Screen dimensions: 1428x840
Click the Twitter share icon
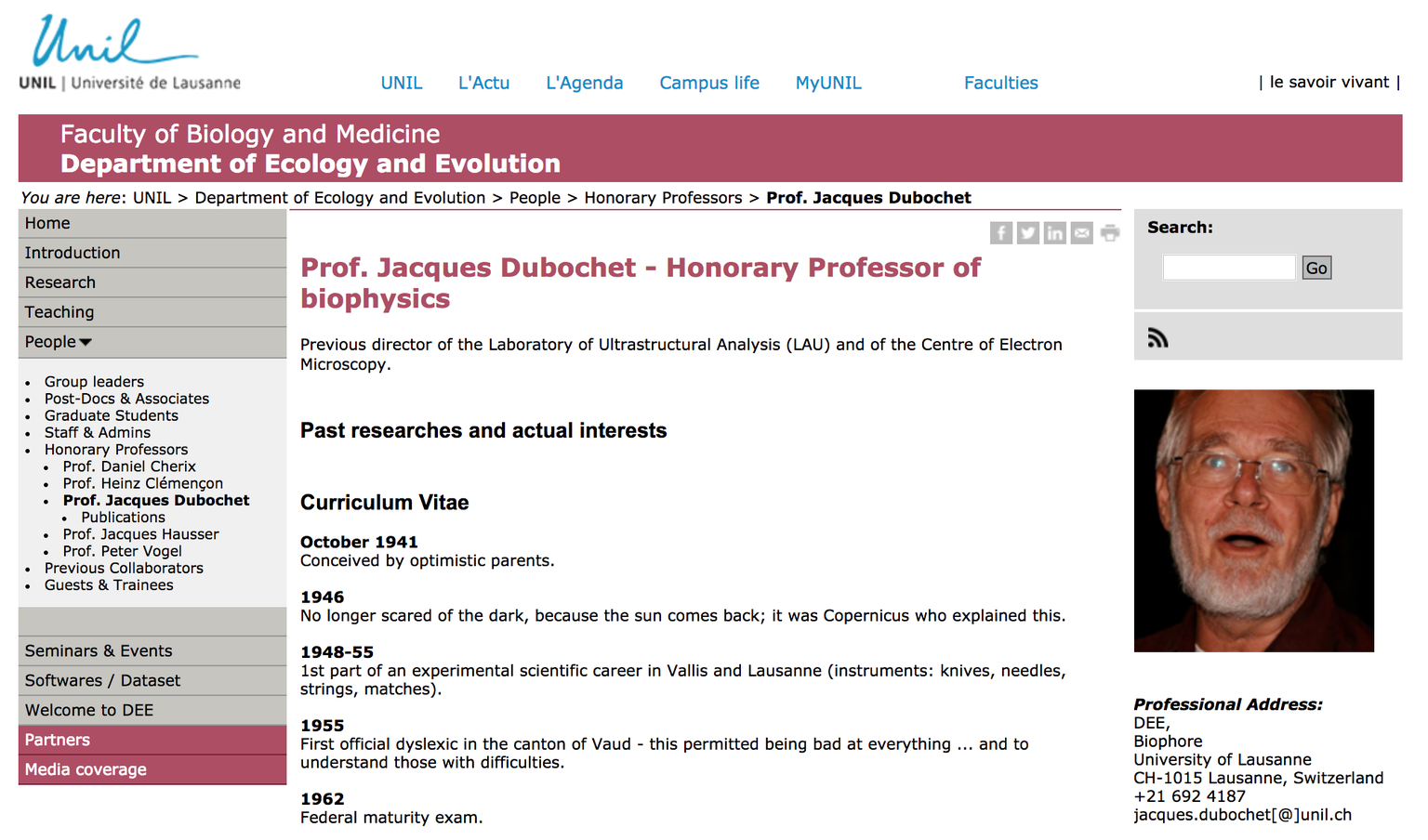coord(1027,233)
